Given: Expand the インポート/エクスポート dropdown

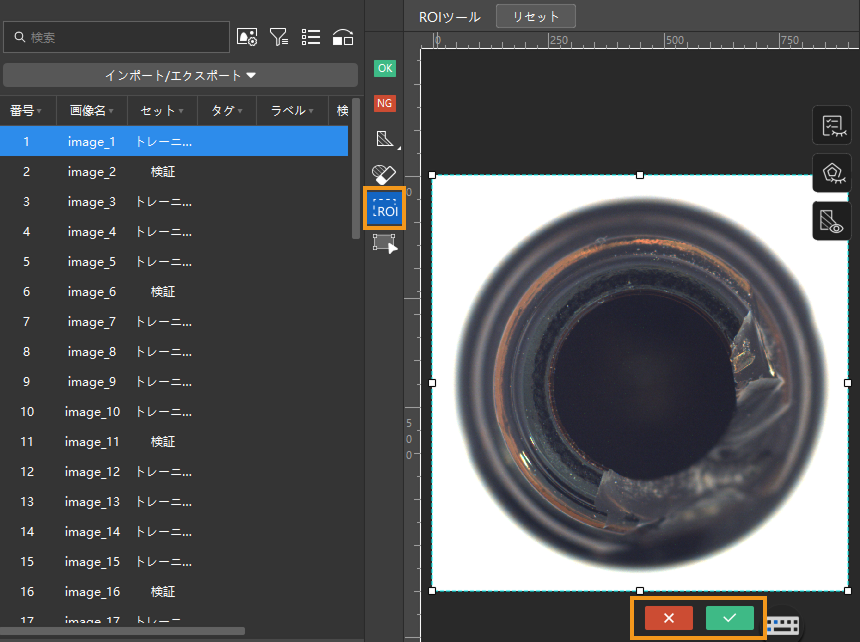Looking at the screenshot, I should pyautogui.click(x=180, y=75).
